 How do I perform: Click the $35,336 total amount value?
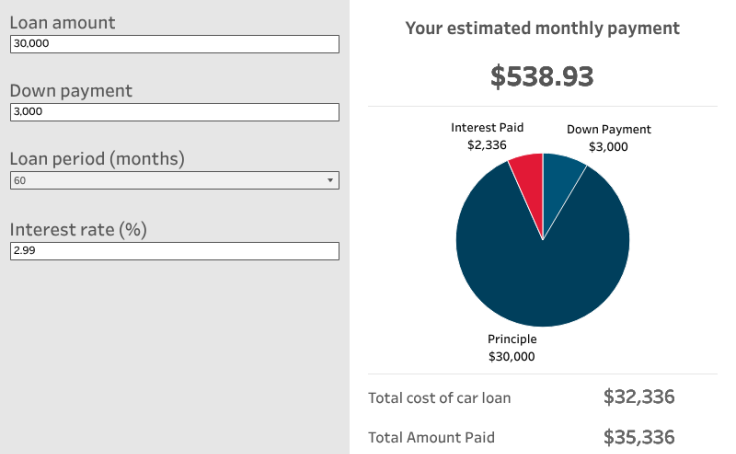click(639, 437)
